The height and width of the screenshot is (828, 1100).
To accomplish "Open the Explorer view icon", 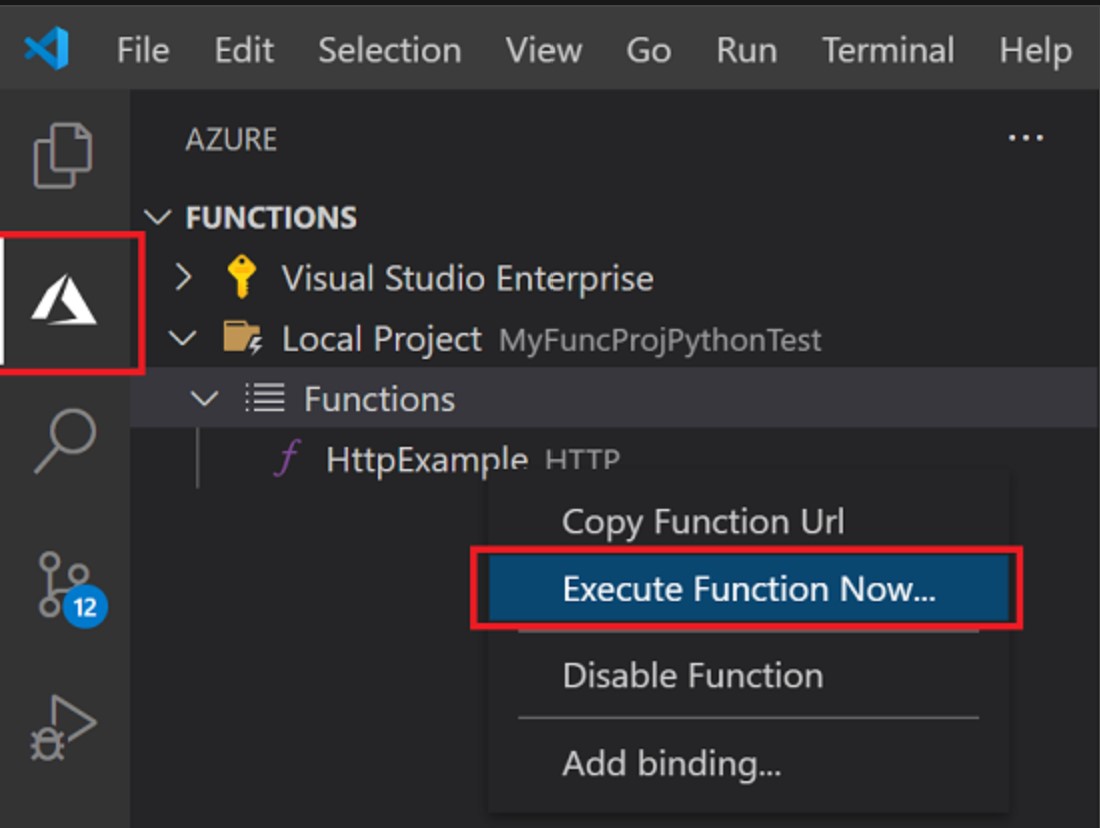I will coord(63,155).
